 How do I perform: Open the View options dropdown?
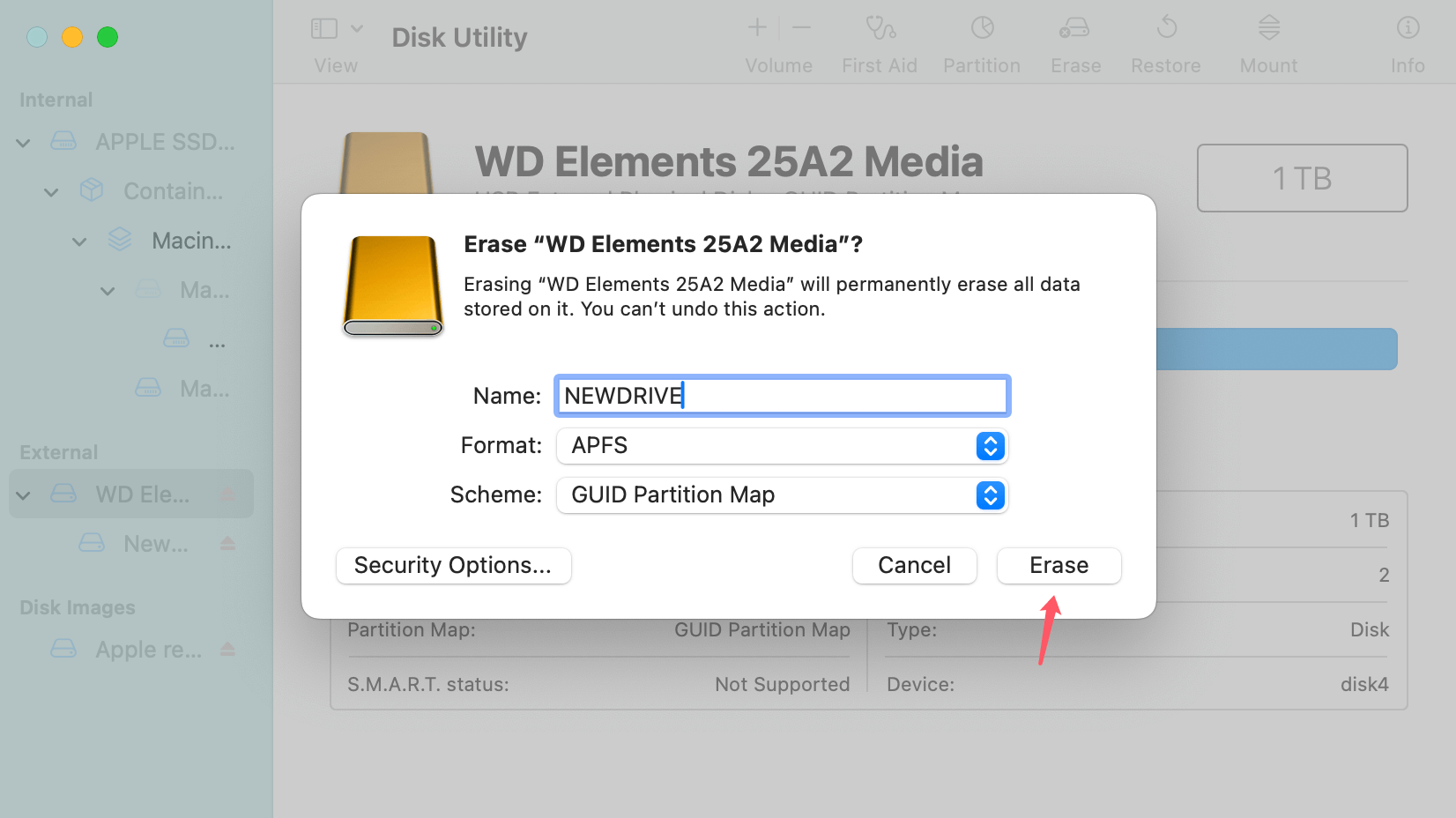tap(356, 27)
